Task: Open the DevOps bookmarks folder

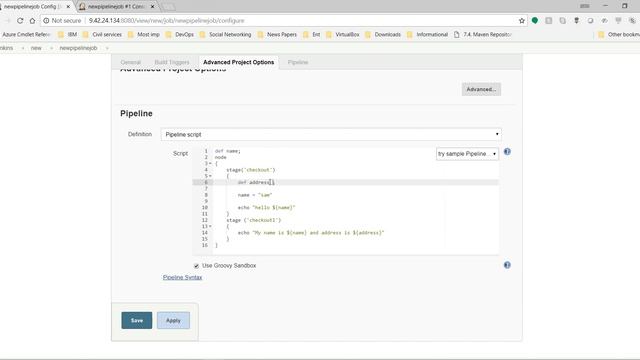Action: coord(180,35)
